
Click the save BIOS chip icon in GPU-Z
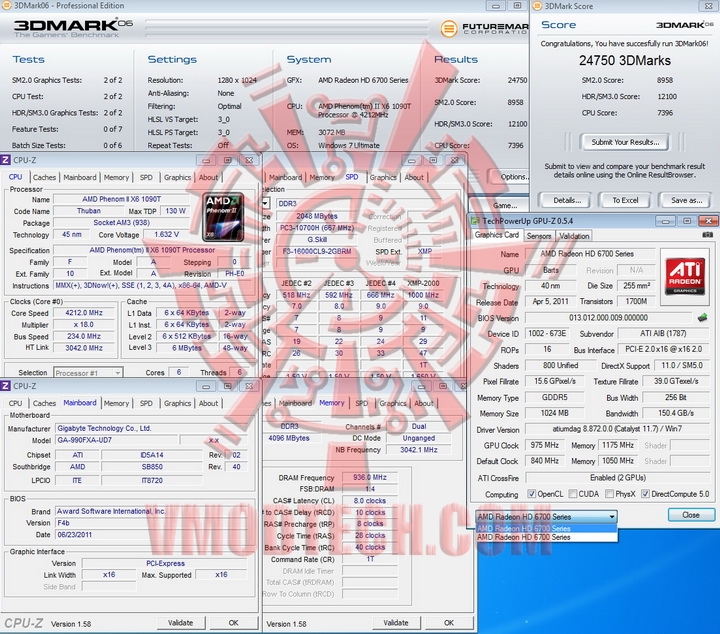coord(702,317)
